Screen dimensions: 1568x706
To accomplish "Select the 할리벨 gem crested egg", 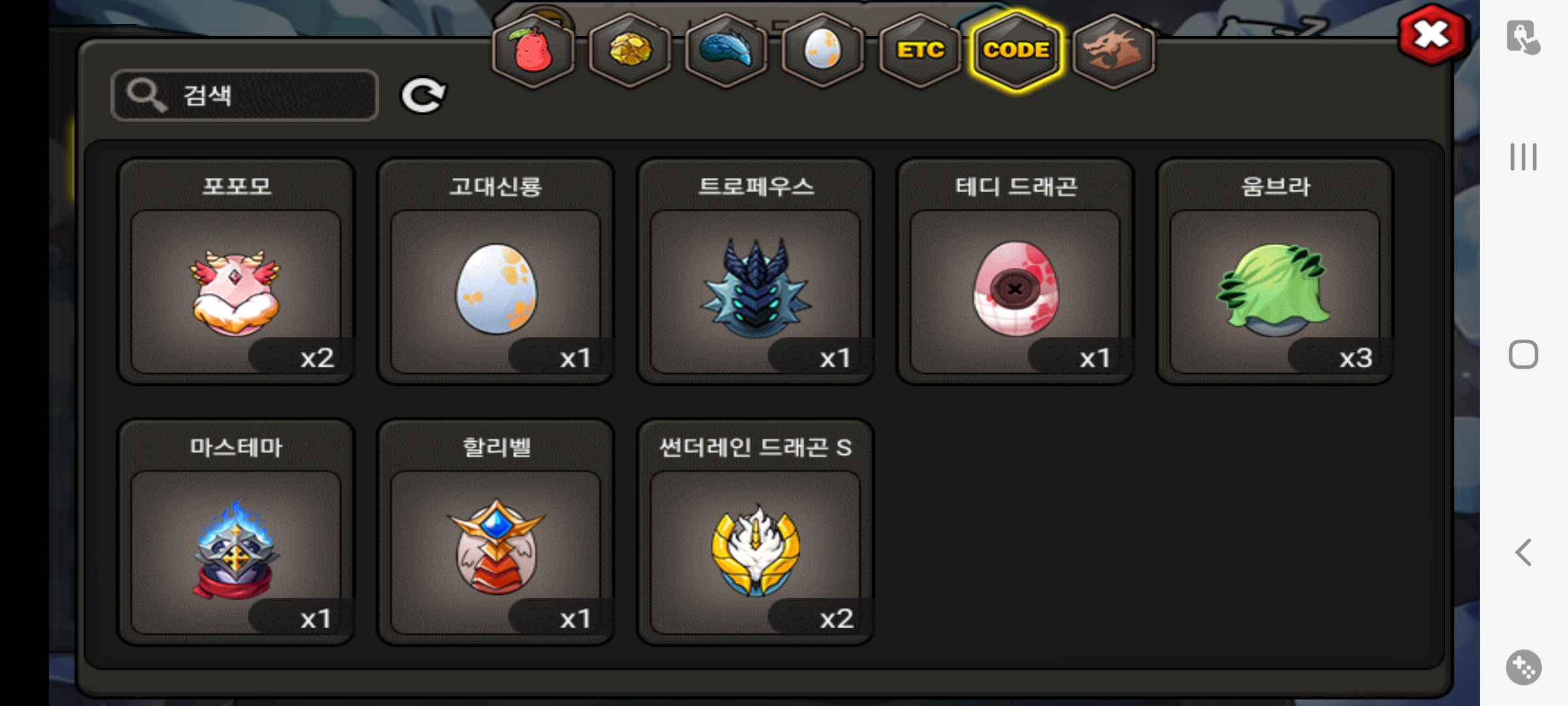I will (496, 532).
